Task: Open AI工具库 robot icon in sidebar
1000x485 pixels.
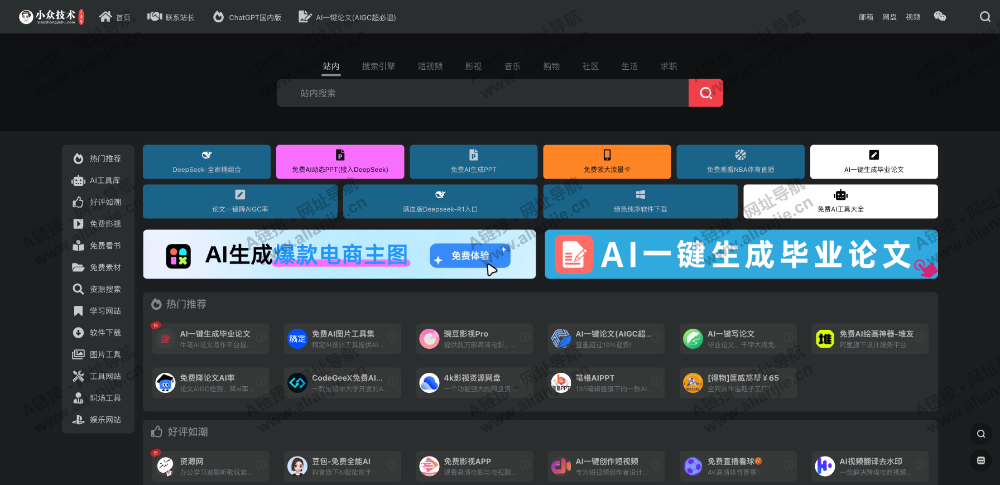Action: 78,181
